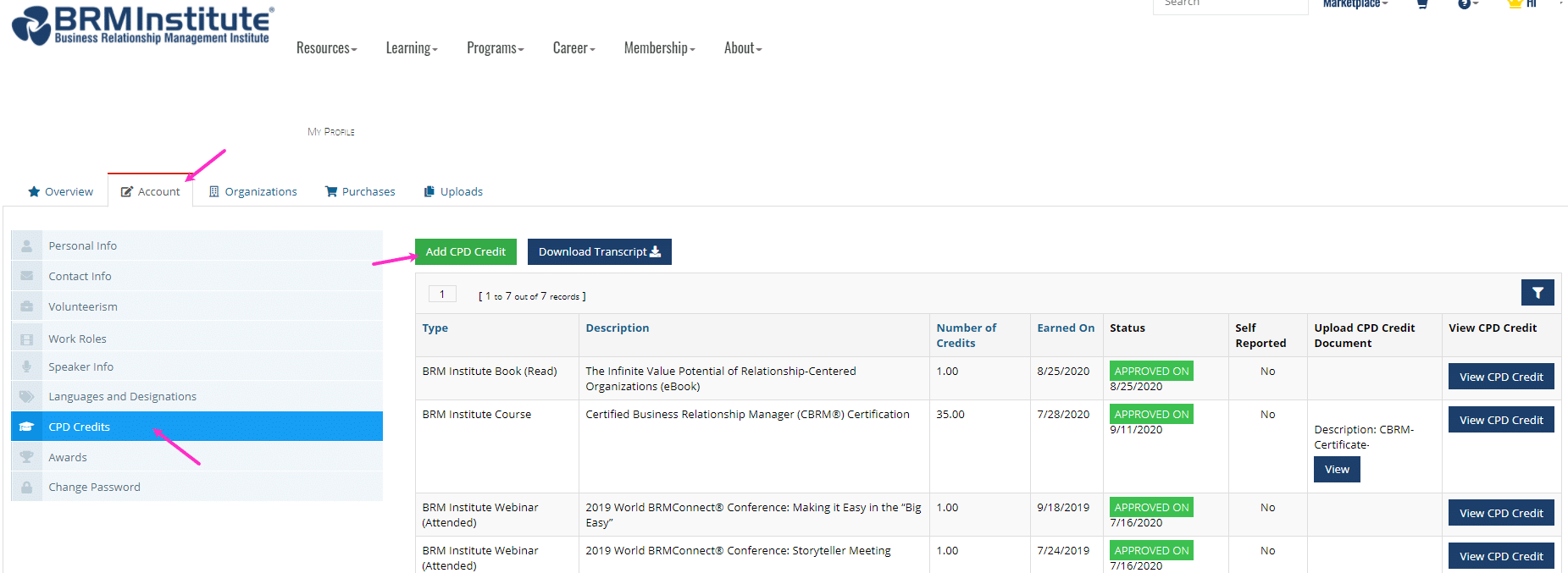View CPD Credit for CBRM Certification course
Image resolution: width=1568 pixels, height=573 pixels.
point(1501,420)
